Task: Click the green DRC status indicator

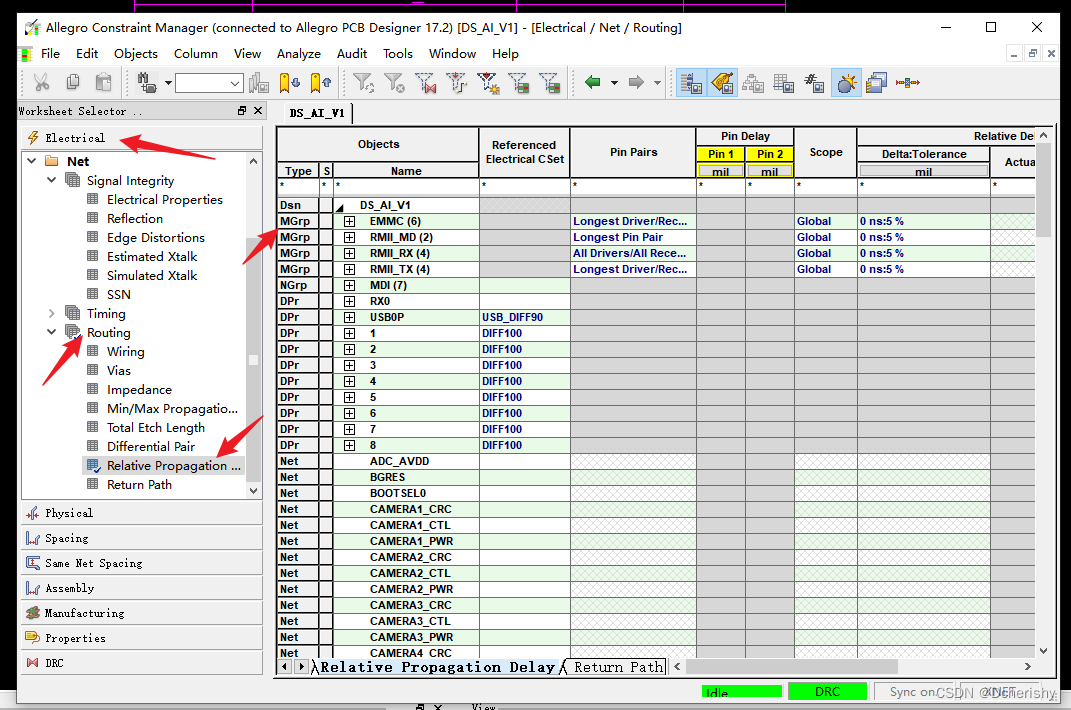Action: (827, 692)
